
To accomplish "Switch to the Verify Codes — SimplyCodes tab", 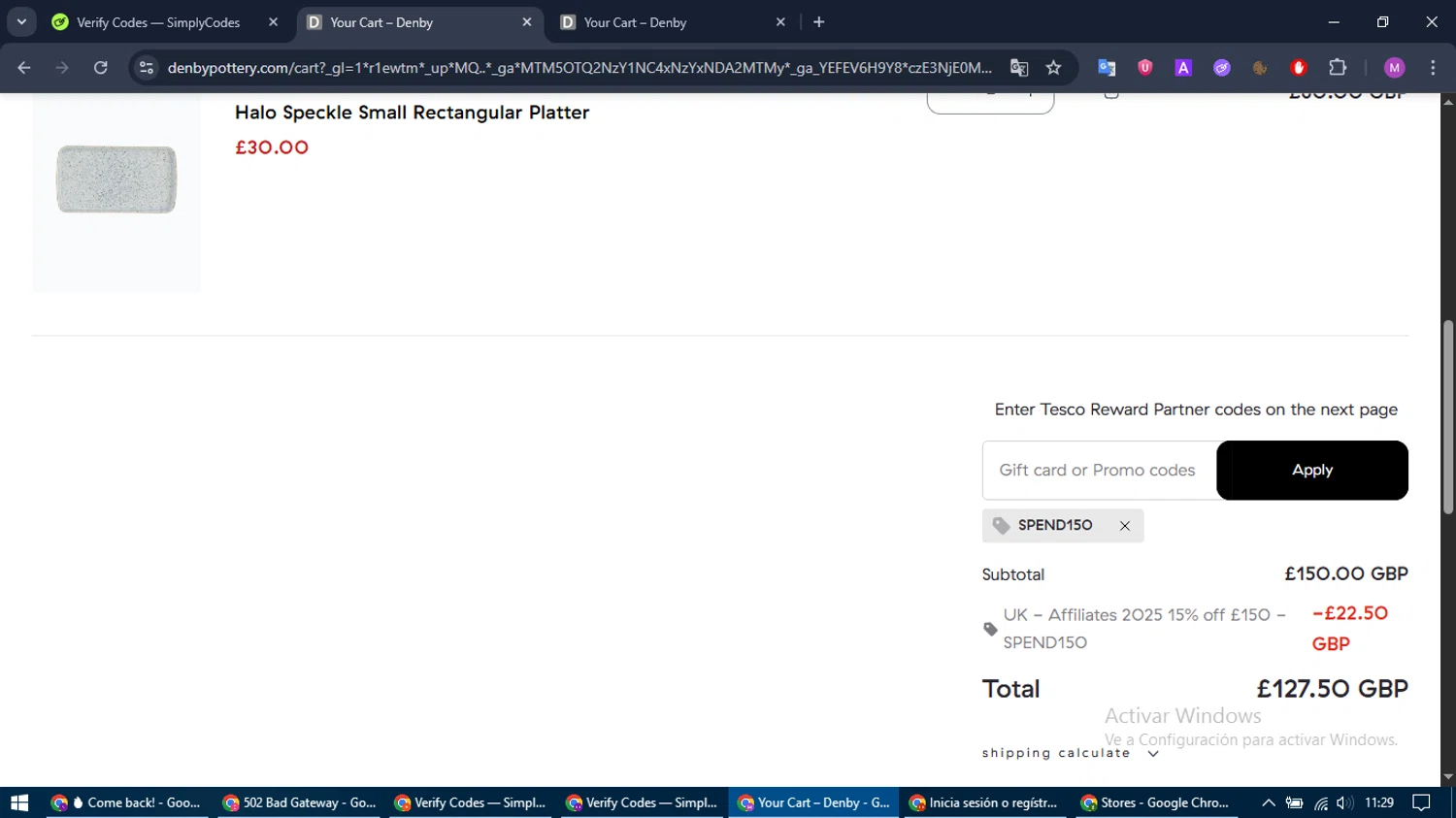I will (158, 22).
